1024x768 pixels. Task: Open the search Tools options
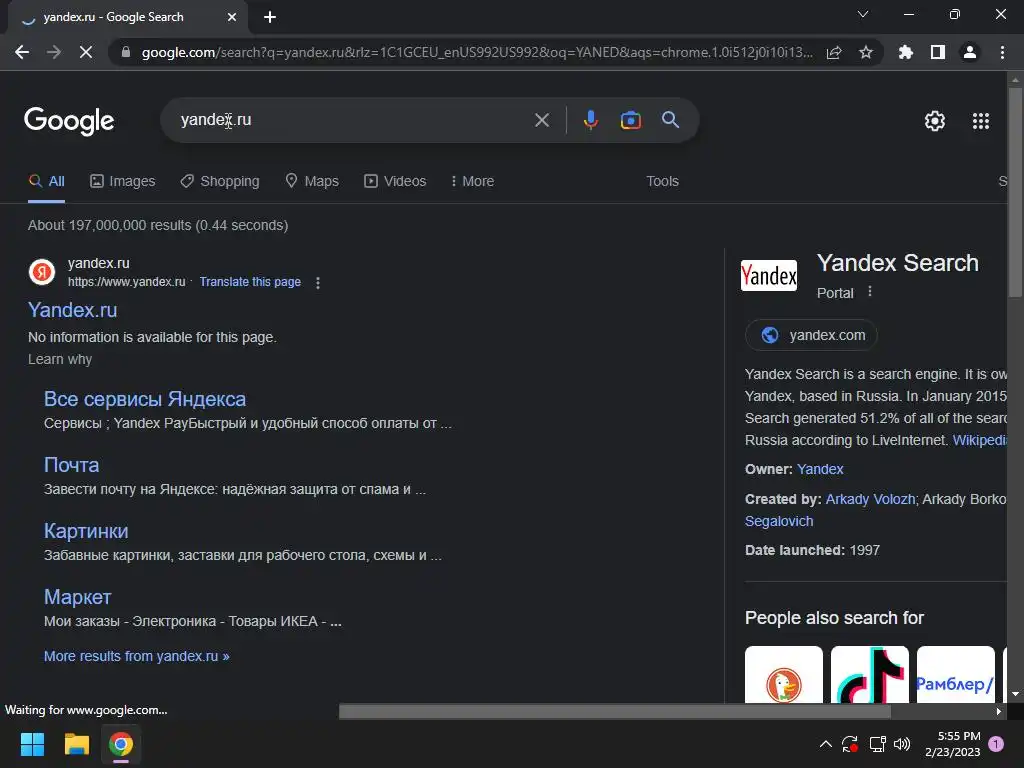(662, 182)
